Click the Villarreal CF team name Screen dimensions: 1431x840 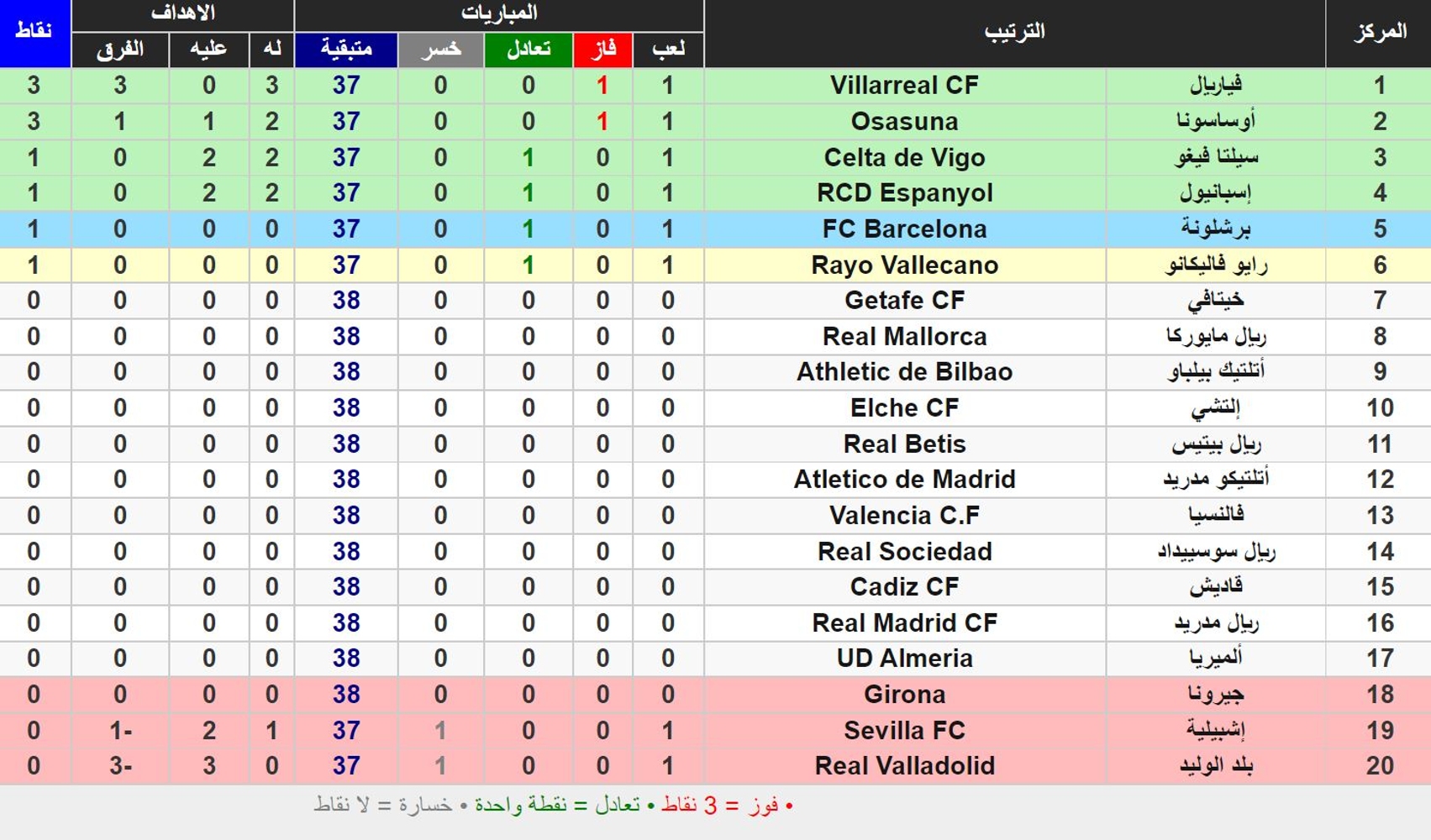(904, 86)
